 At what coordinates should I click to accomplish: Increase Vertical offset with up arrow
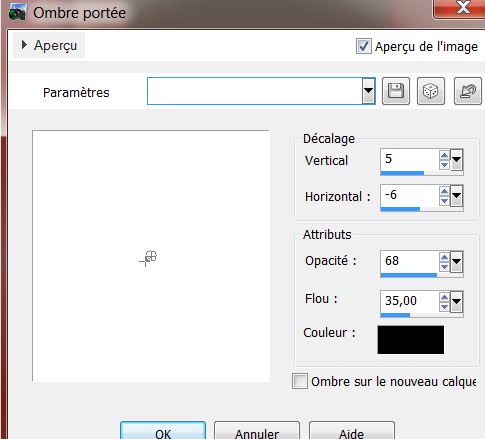pyautogui.click(x=444, y=155)
